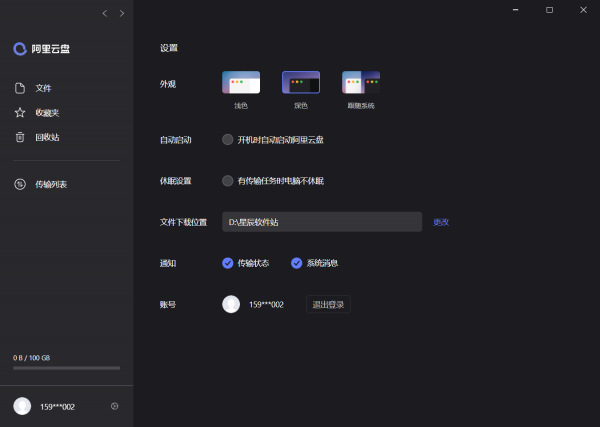This screenshot has height=427, width=600.
Task: Click the star icon for 收藏夹
Action: [20, 112]
